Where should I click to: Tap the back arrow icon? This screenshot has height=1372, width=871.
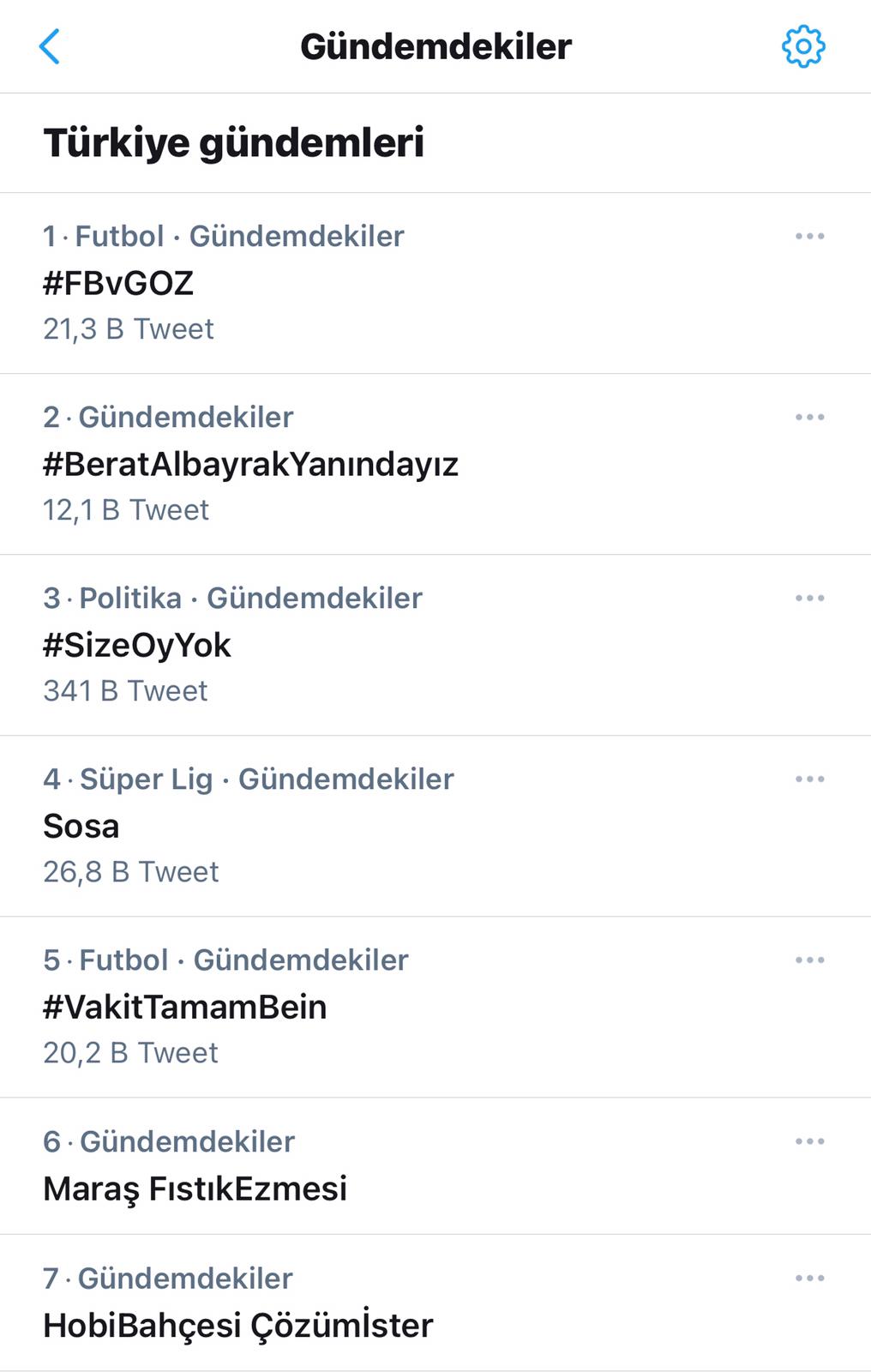[x=50, y=46]
